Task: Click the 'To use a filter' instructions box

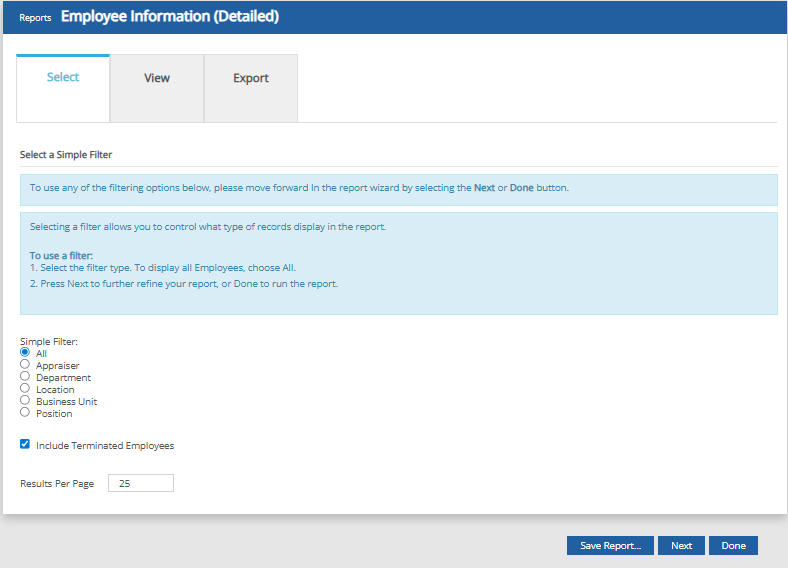Action: coord(398,263)
